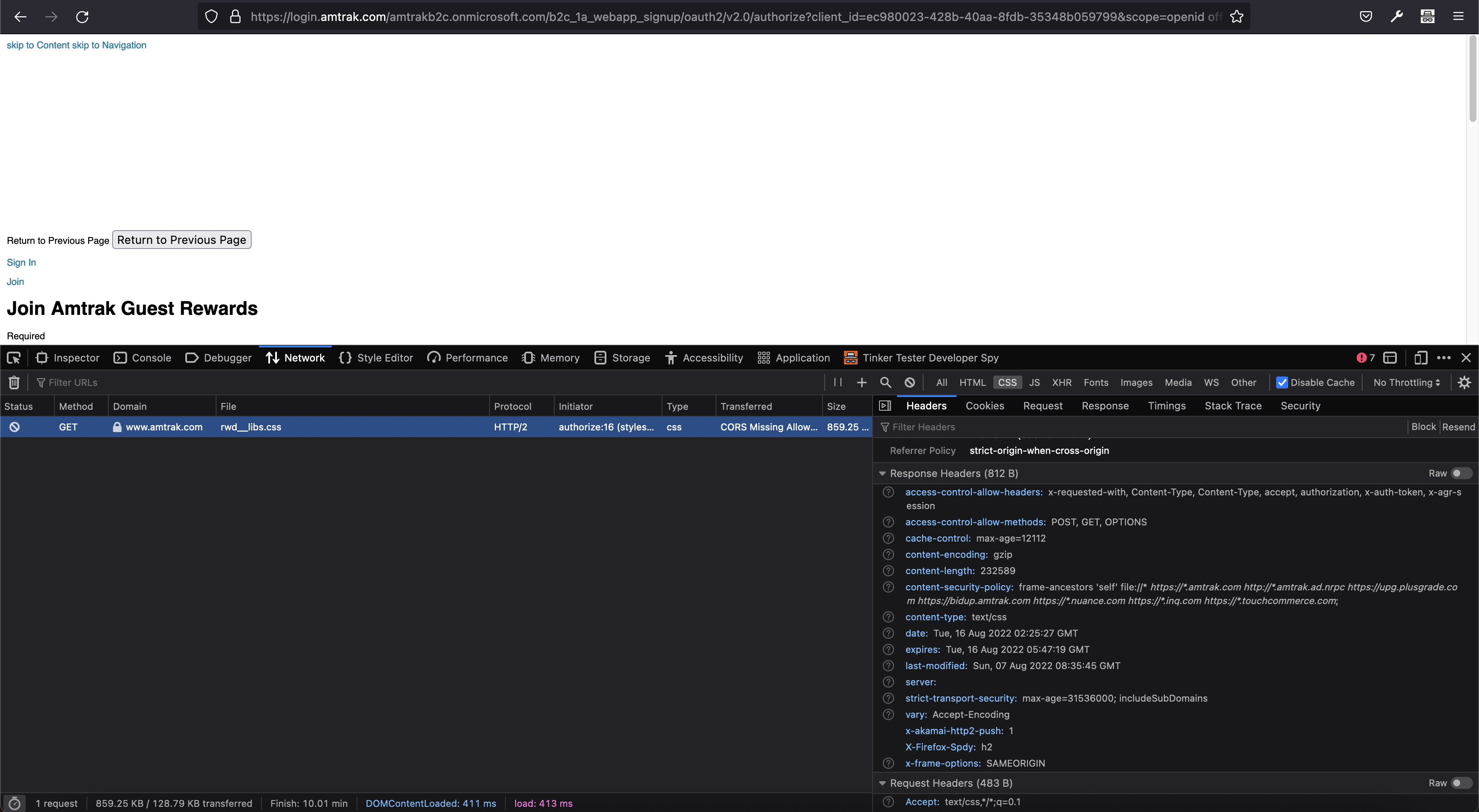Viewport: 1479px width, 812px height.
Task: Open the Debugger tab
Action: pyautogui.click(x=219, y=358)
